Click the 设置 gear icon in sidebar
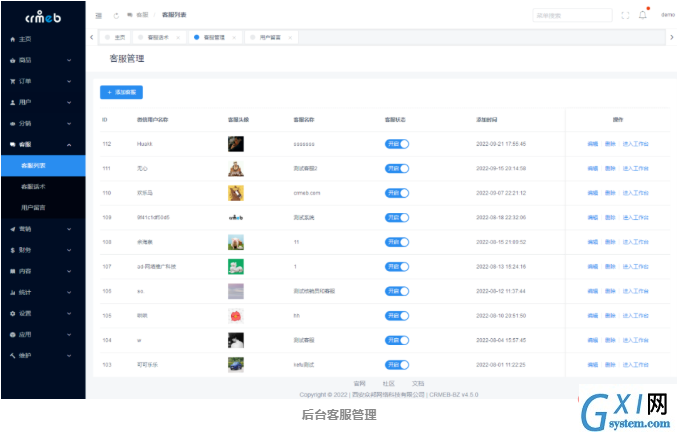 pyautogui.click(x=13, y=314)
